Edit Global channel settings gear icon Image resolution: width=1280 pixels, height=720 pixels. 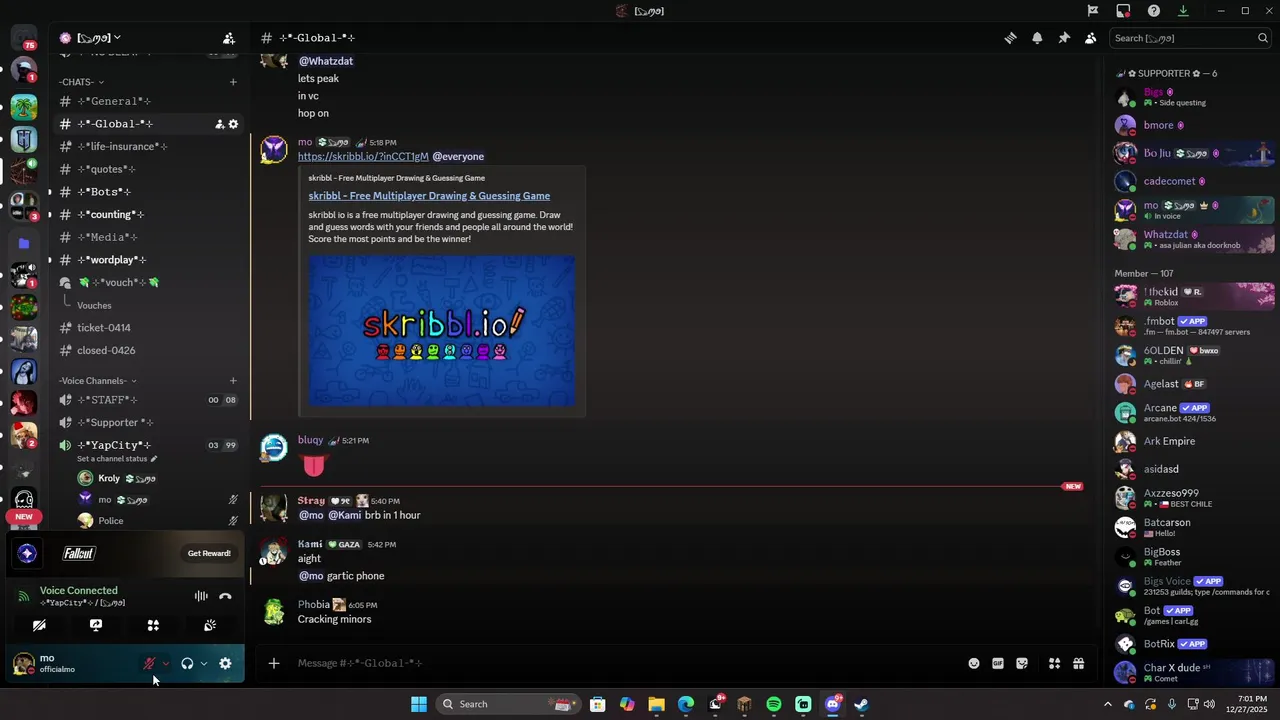(x=233, y=124)
